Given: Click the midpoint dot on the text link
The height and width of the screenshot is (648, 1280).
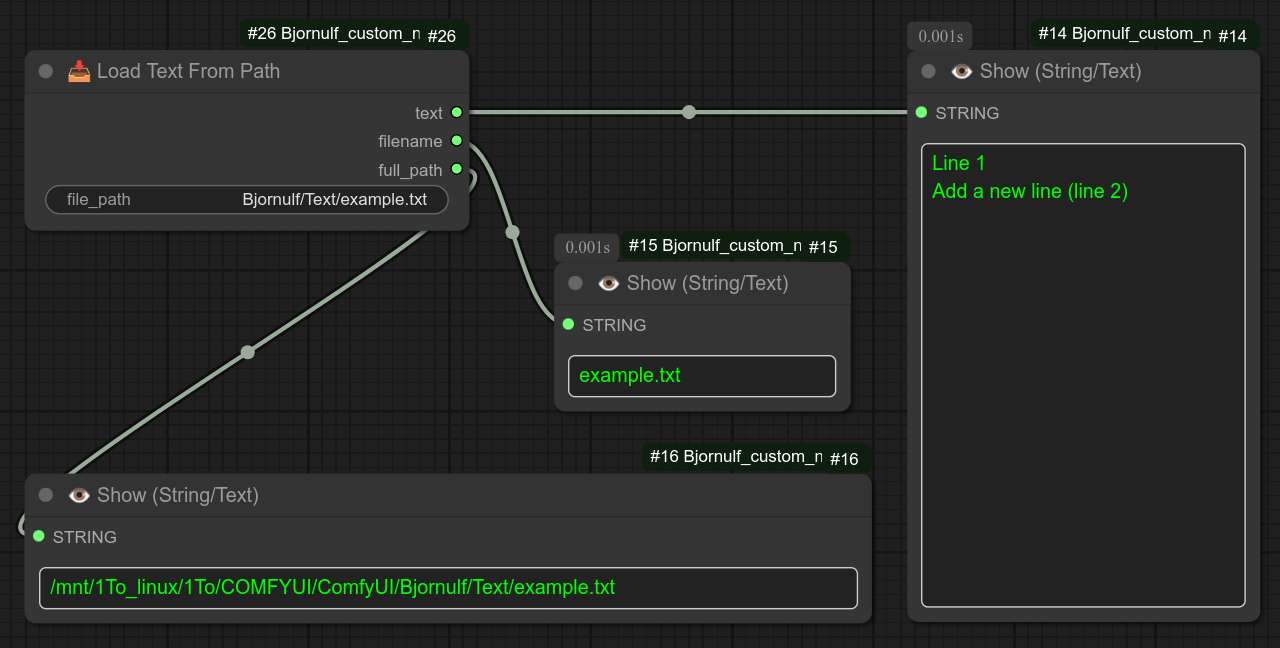Looking at the screenshot, I should pos(689,112).
